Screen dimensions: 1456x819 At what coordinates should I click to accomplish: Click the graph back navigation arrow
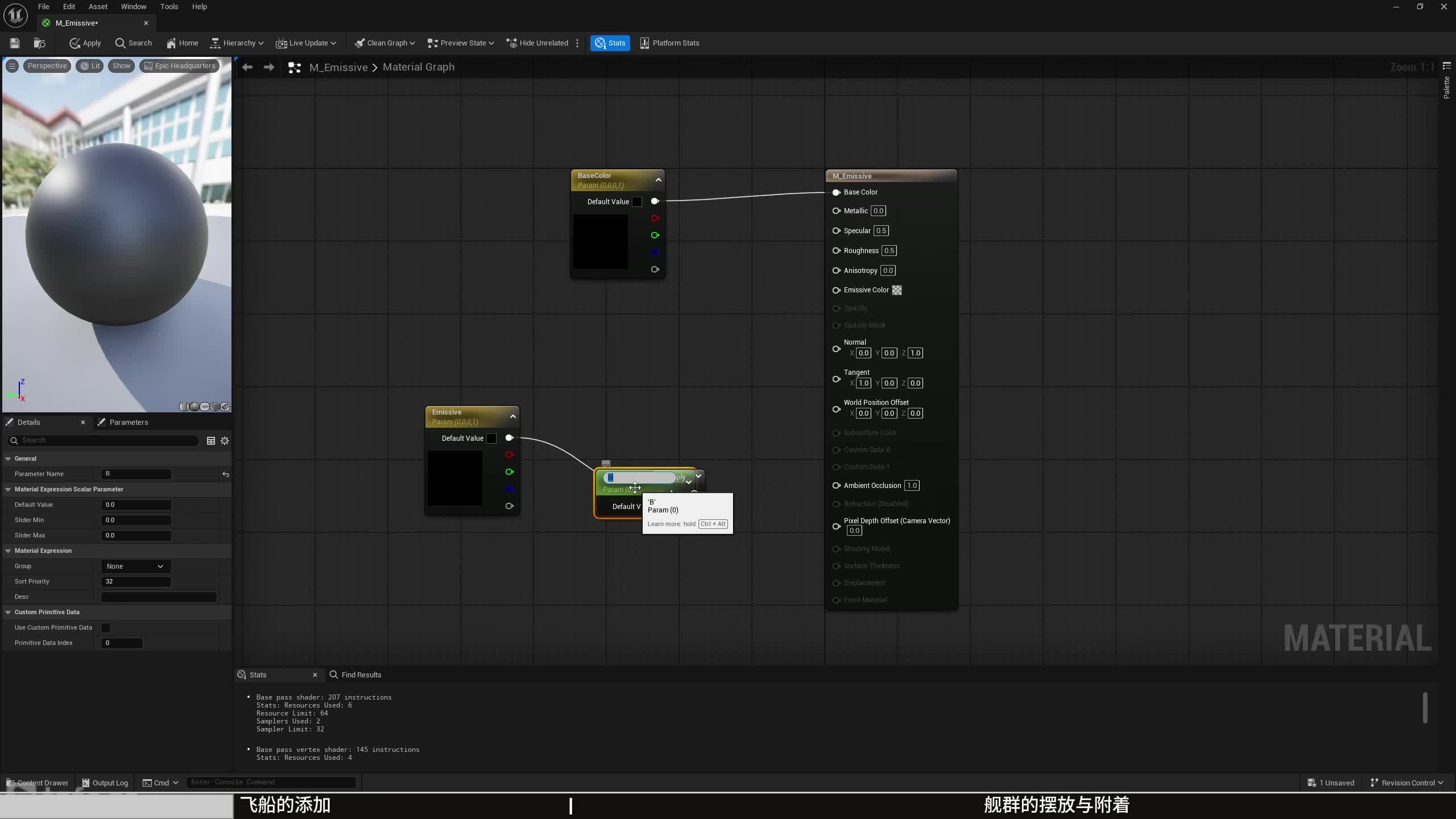[247, 67]
